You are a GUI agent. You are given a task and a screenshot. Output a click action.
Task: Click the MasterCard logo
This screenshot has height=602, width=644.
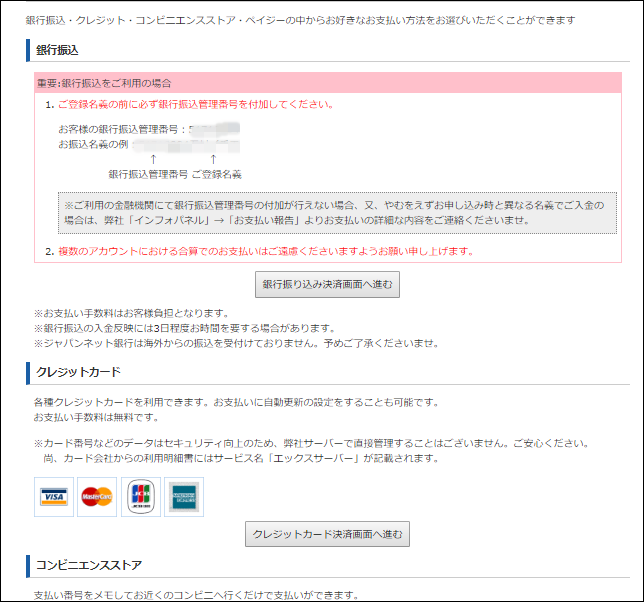pyautogui.click(x=97, y=497)
